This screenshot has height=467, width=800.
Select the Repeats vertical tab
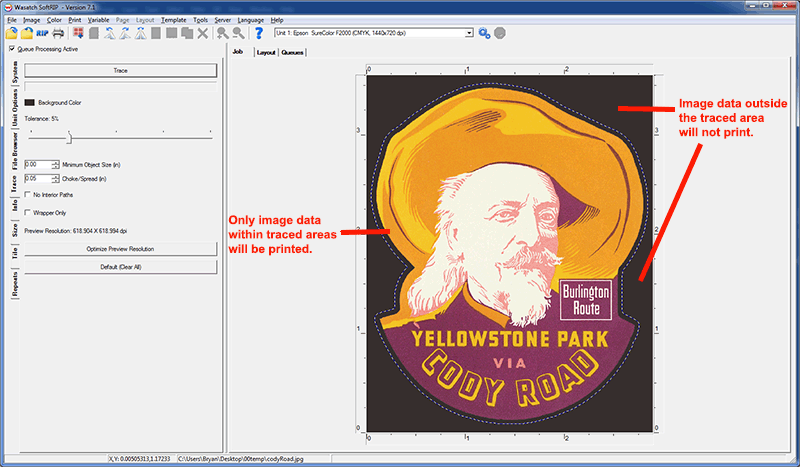[x=15, y=284]
